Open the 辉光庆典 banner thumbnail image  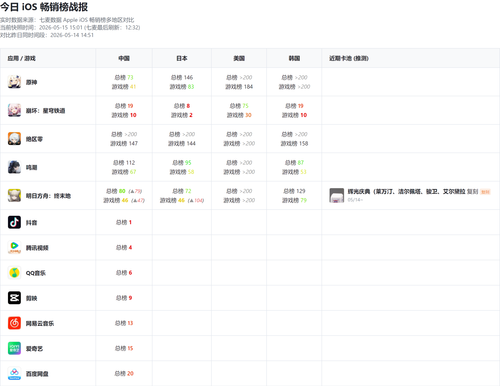(337, 195)
